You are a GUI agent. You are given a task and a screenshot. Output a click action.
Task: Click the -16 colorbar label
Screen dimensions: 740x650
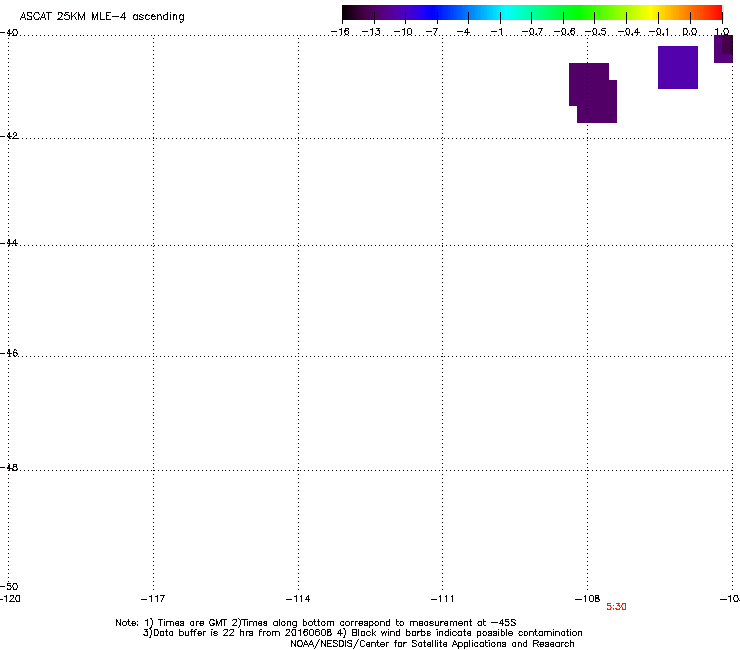pyautogui.click(x=340, y=32)
